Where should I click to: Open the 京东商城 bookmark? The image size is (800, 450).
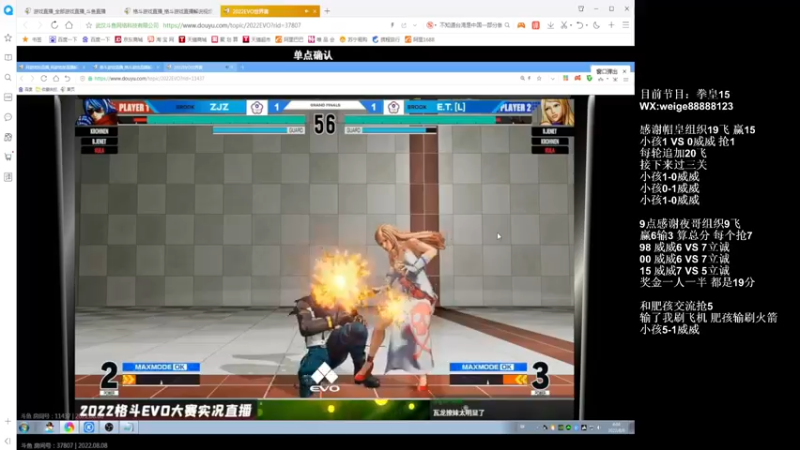coord(129,39)
